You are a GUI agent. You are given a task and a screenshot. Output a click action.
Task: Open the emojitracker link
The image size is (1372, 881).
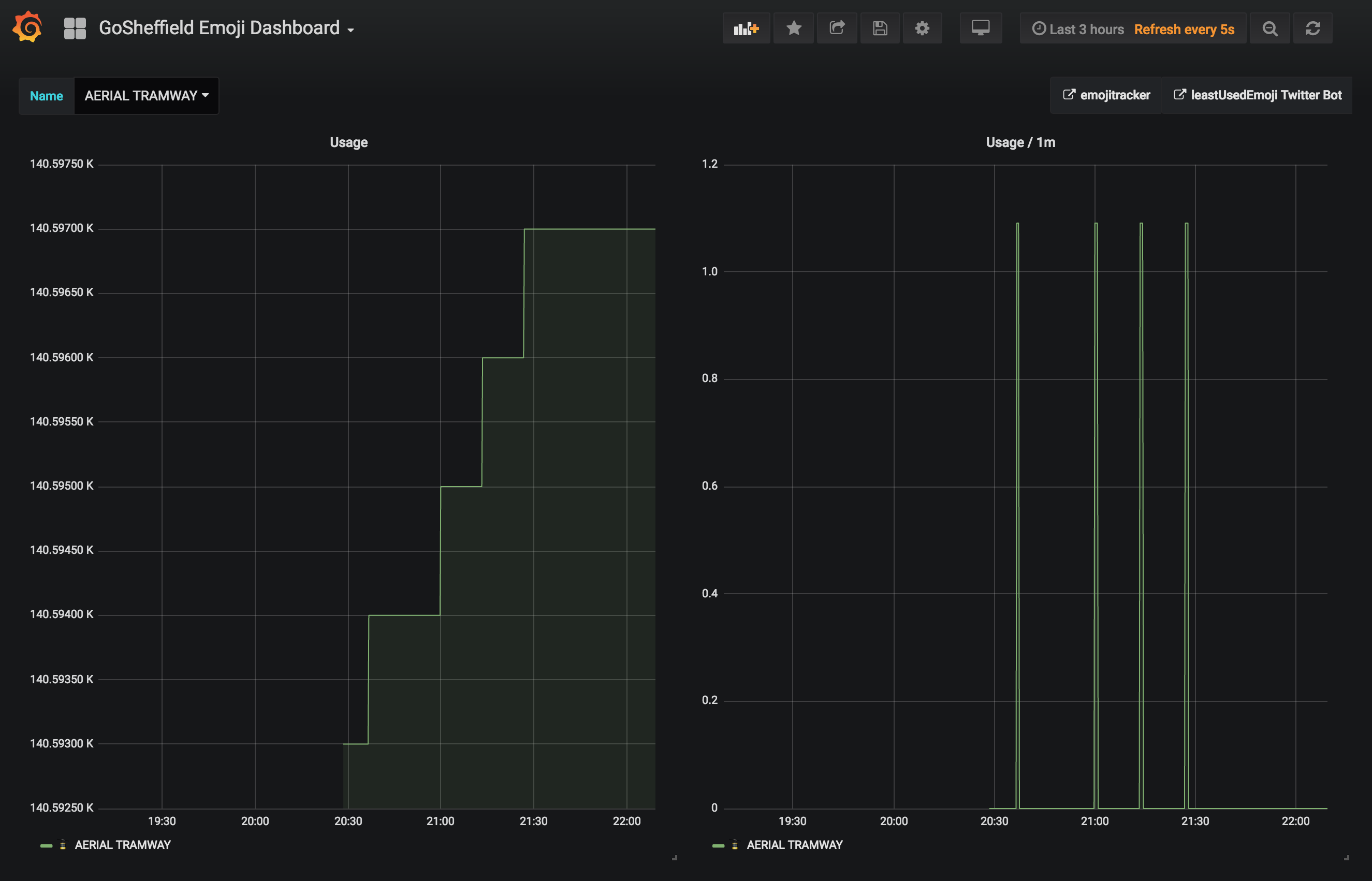pyautogui.click(x=1106, y=95)
